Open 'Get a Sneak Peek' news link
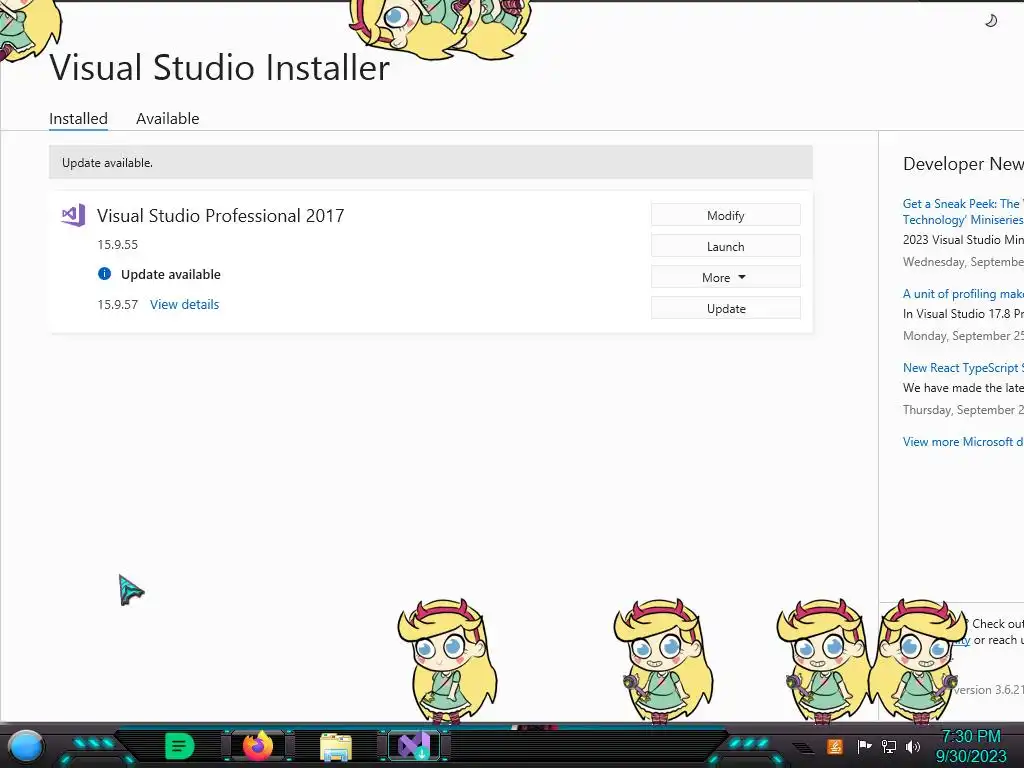 click(x=963, y=212)
